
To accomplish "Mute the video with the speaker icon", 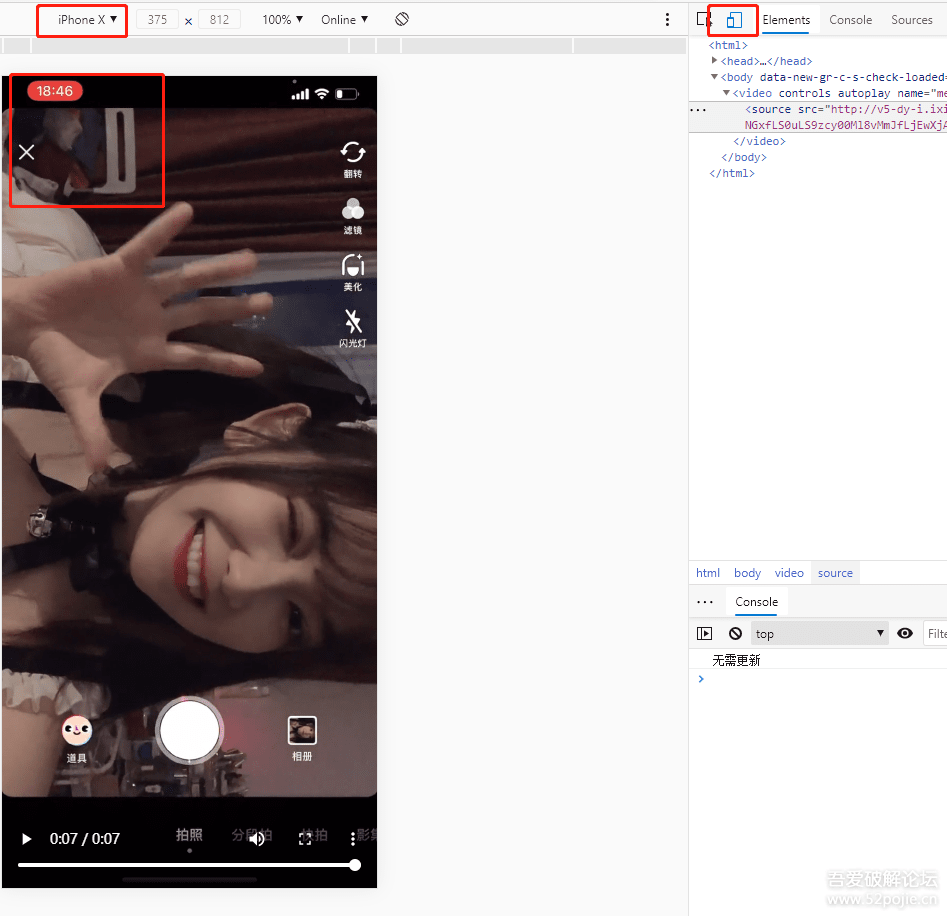I will [x=257, y=839].
